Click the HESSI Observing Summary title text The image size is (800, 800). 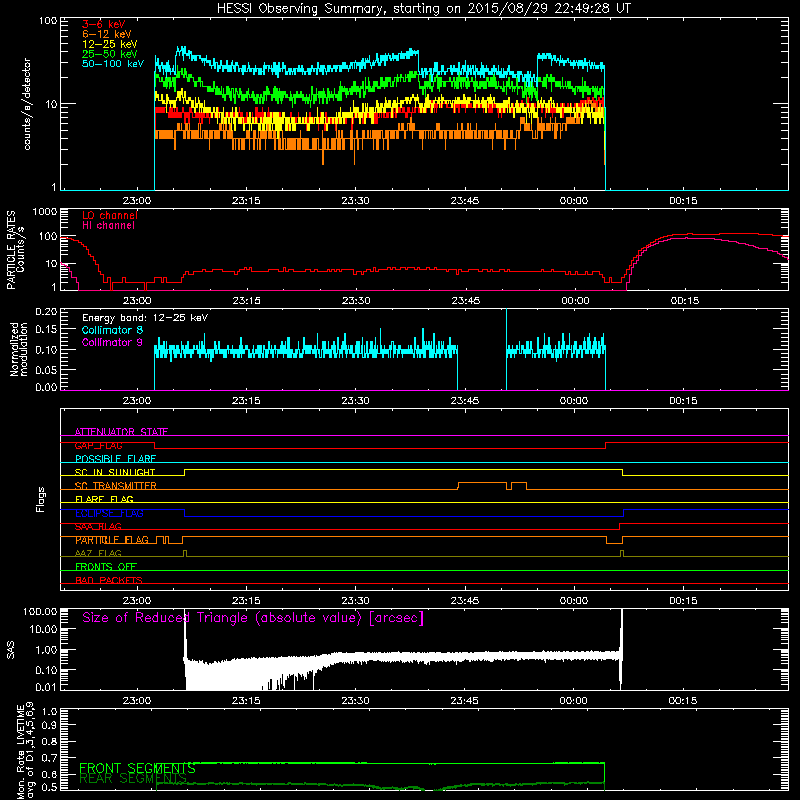click(x=424, y=9)
